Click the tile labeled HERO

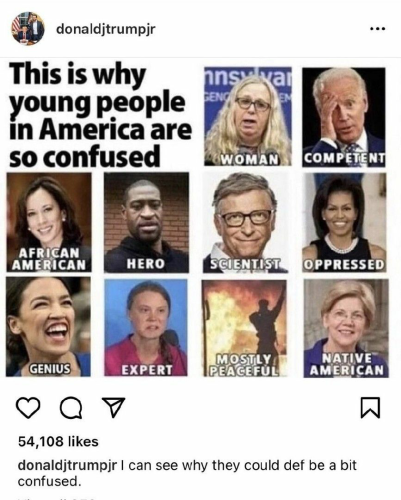tap(146, 222)
